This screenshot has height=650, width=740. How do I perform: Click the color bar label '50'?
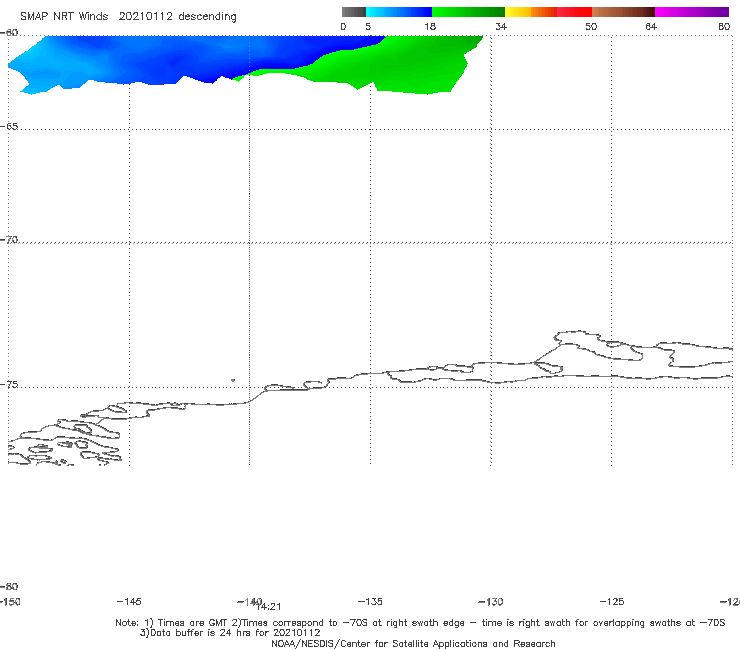591,26
